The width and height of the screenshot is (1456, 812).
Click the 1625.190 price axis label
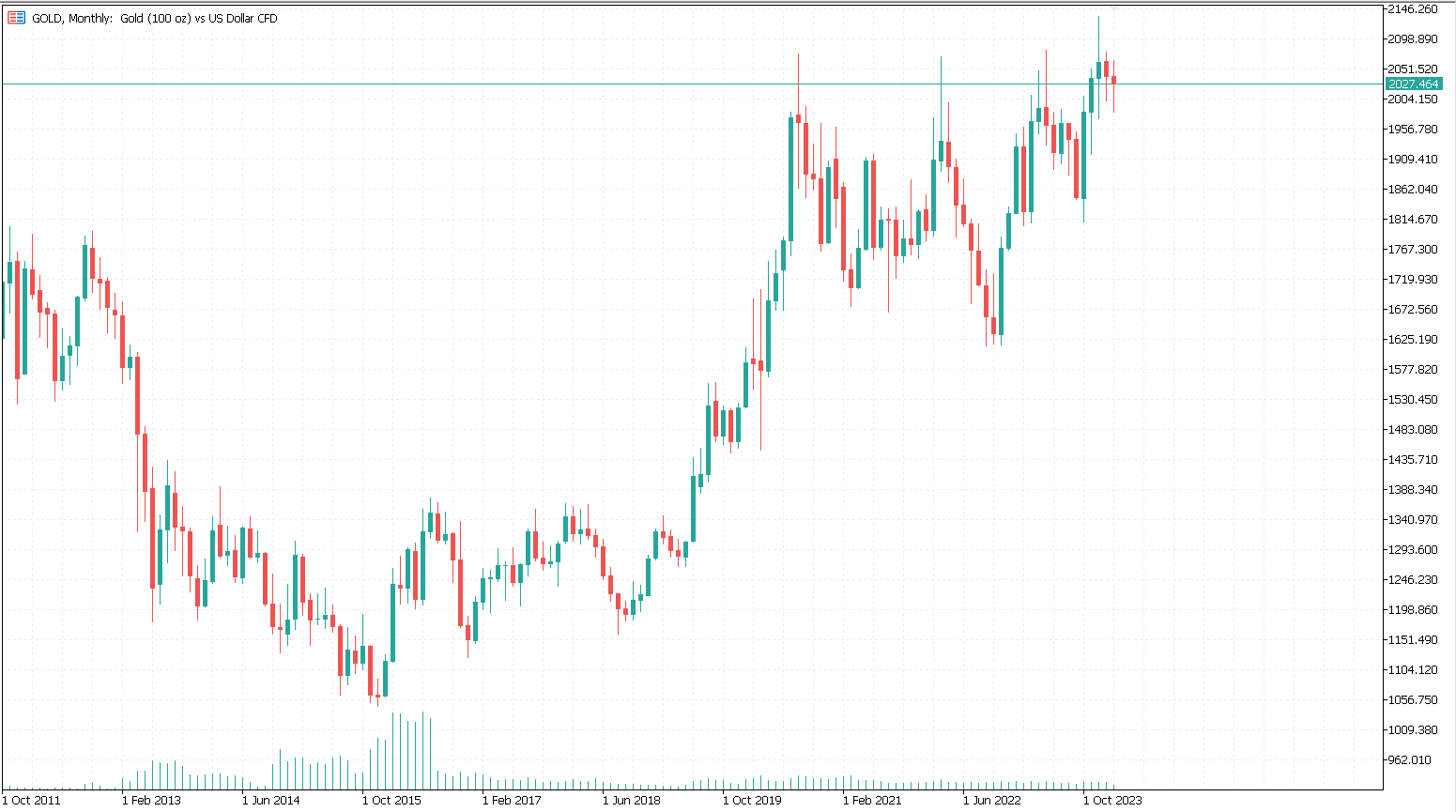coord(1413,340)
